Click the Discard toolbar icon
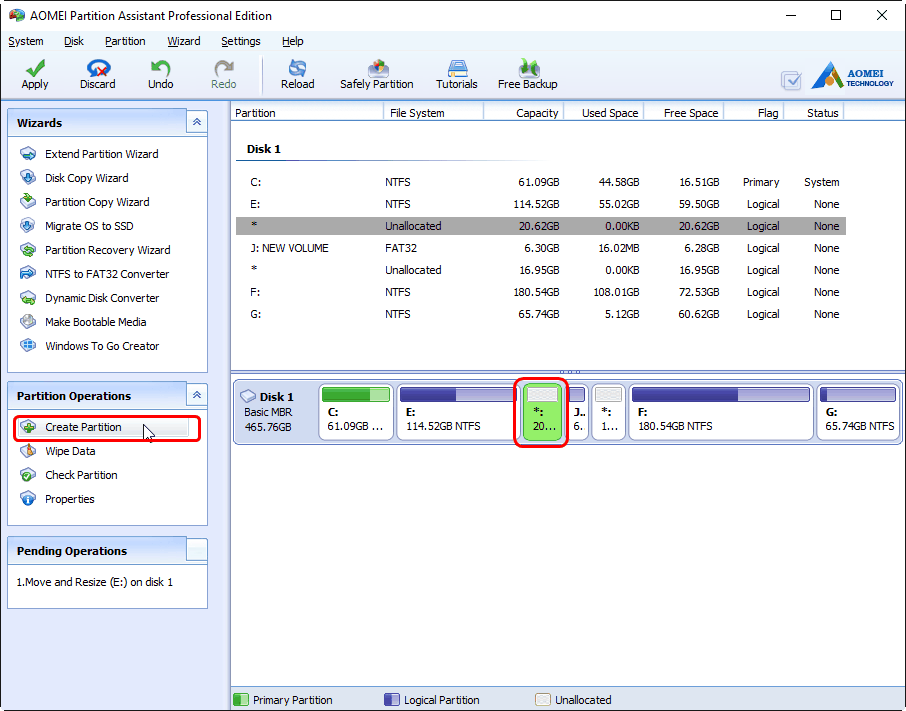Image resolution: width=906 pixels, height=711 pixels. pyautogui.click(x=98, y=68)
